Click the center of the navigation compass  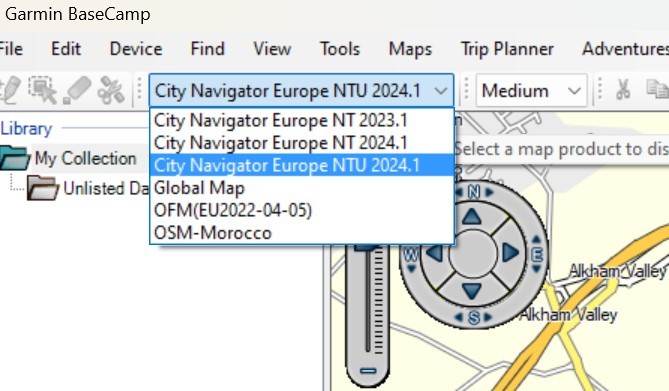473,254
